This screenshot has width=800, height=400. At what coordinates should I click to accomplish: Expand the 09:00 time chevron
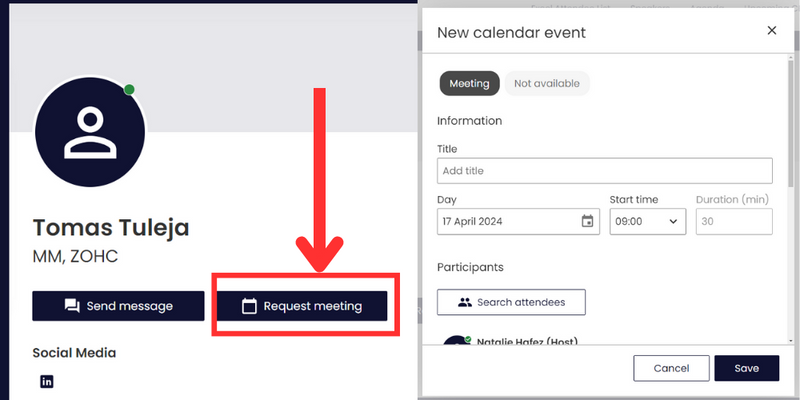[x=673, y=221]
